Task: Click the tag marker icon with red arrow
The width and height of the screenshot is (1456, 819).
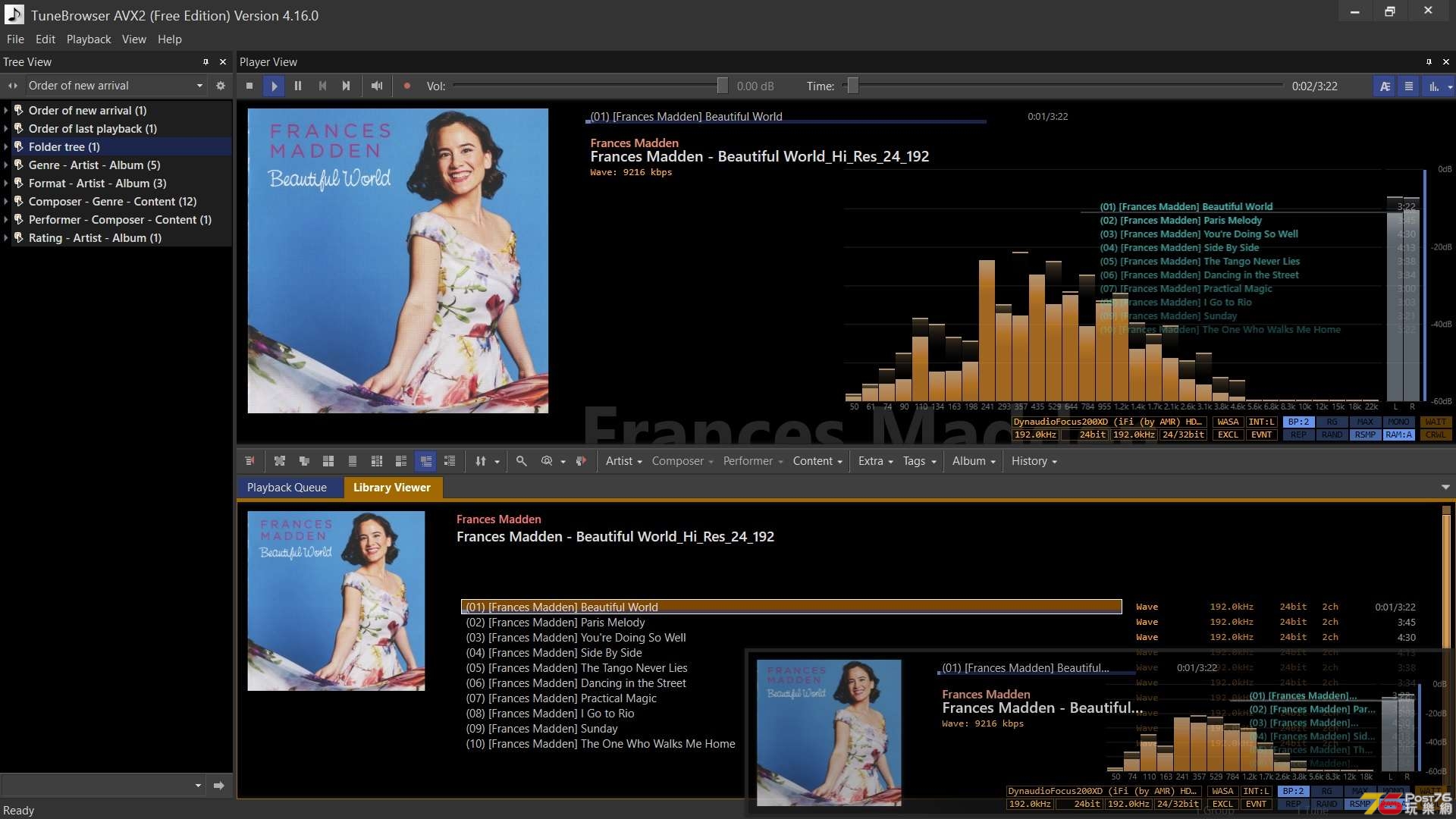Action: 581,461
